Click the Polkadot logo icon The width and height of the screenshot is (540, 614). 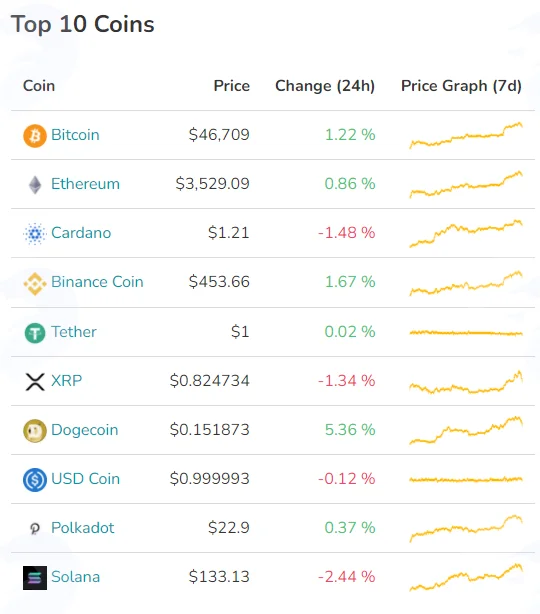(35, 529)
